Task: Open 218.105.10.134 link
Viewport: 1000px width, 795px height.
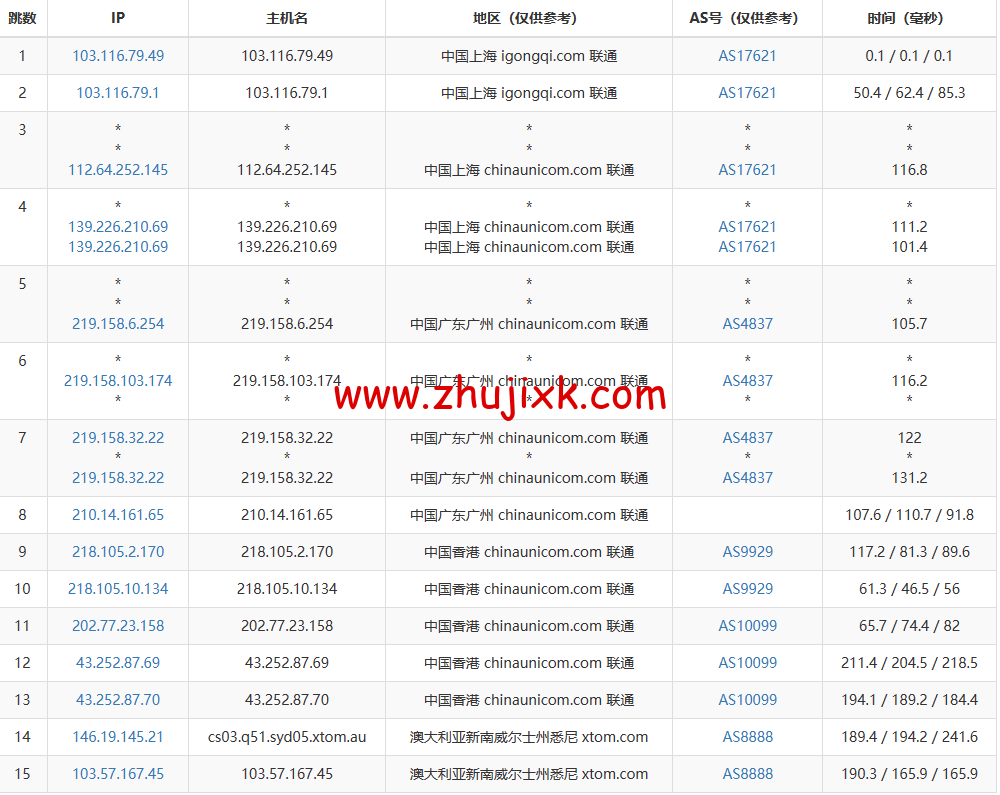Action: click(x=117, y=589)
